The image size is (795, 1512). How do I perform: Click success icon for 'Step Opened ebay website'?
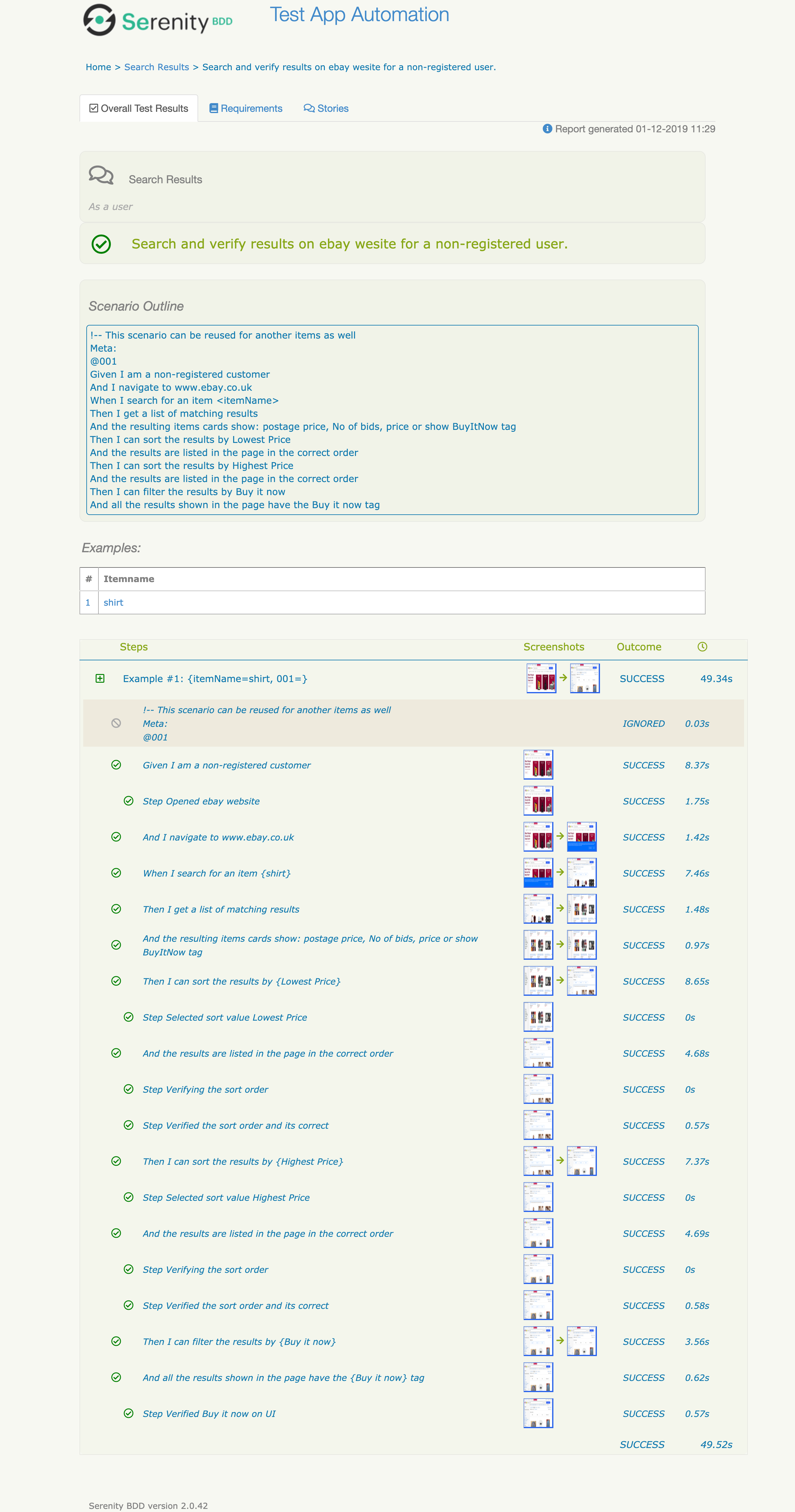[129, 801]
